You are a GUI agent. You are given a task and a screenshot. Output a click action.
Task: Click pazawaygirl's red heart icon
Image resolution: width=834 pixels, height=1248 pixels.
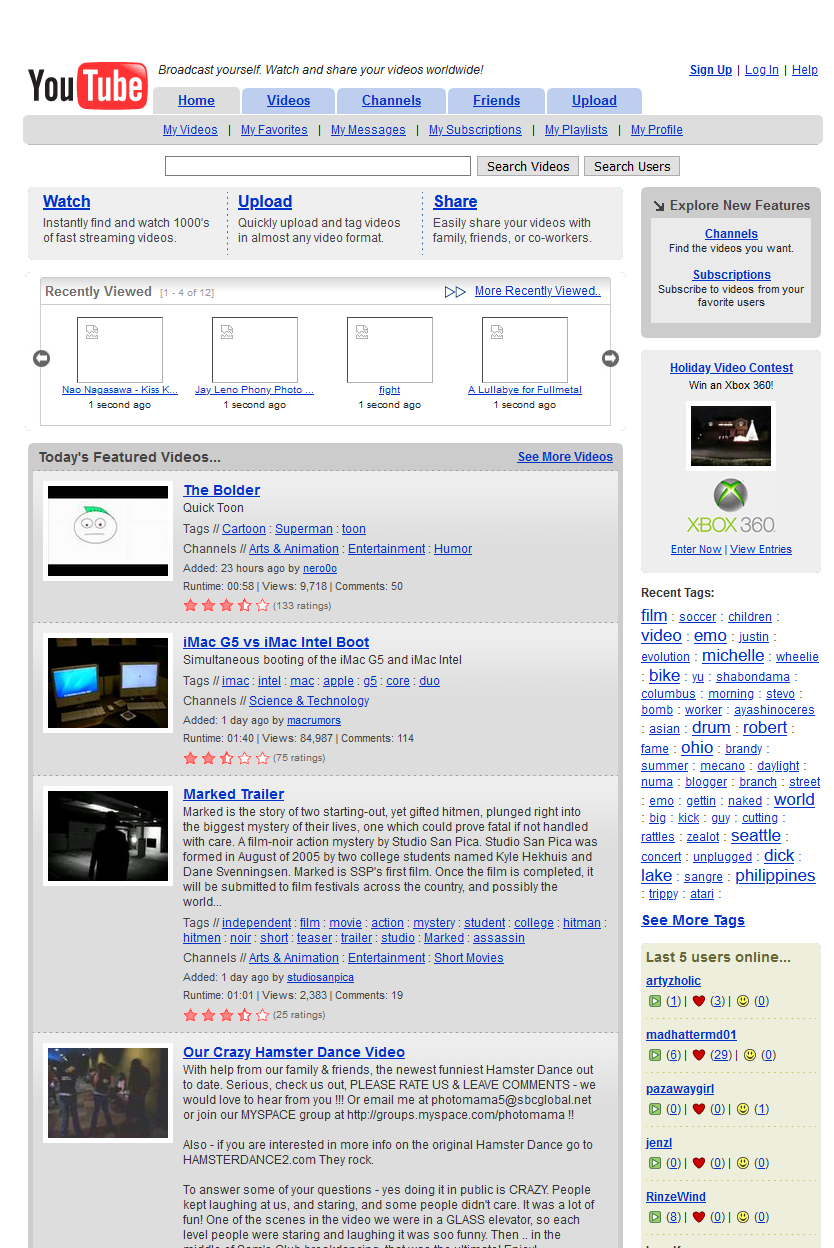[699, 1109]
